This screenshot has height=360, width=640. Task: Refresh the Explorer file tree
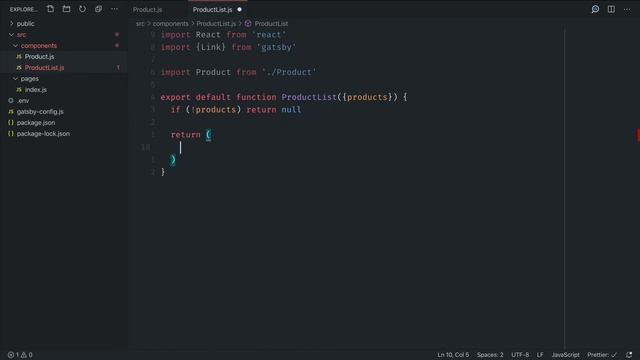(x=82, y=9)
